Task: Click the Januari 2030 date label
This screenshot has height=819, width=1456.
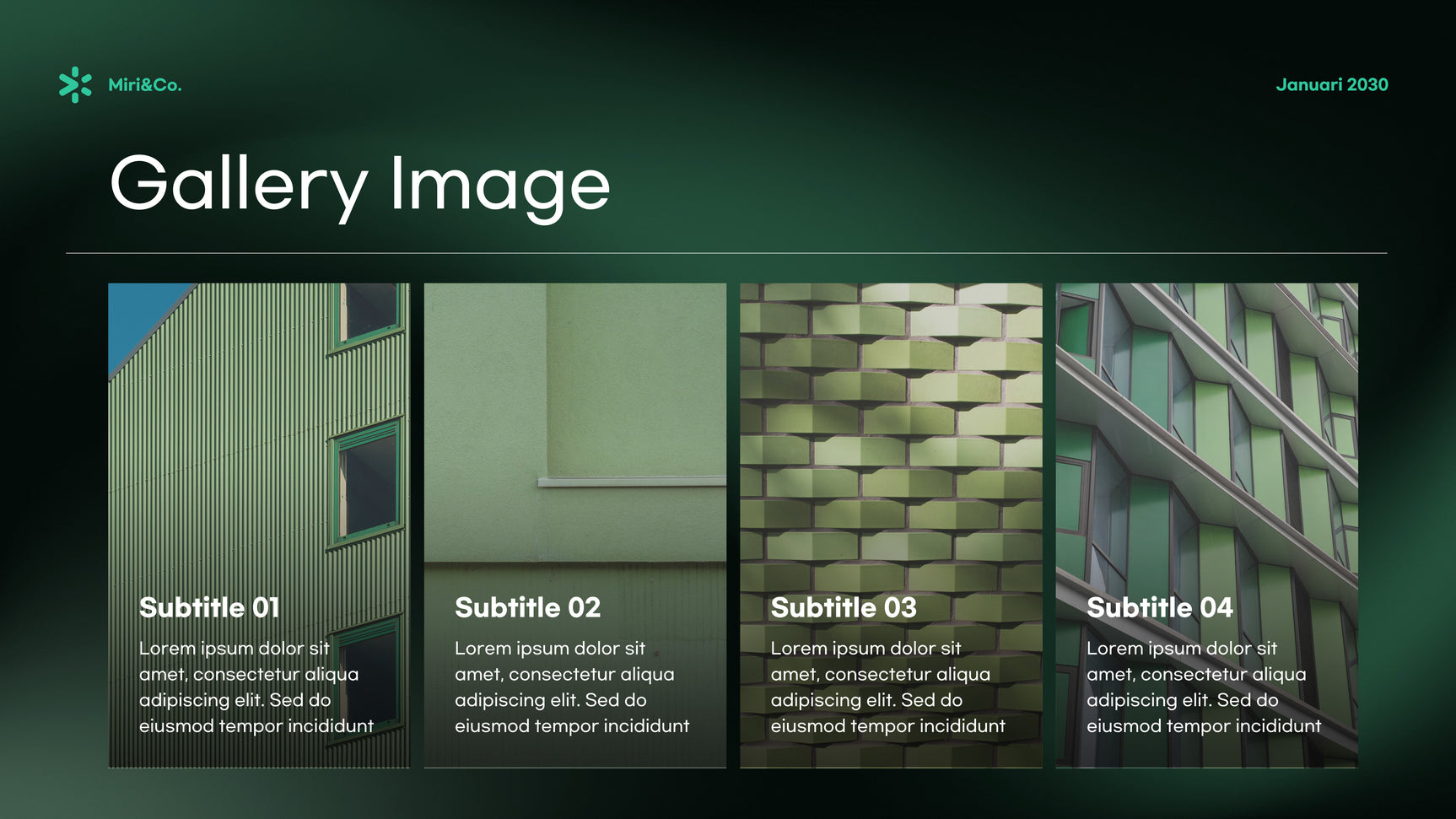Action: (1332, 84)
